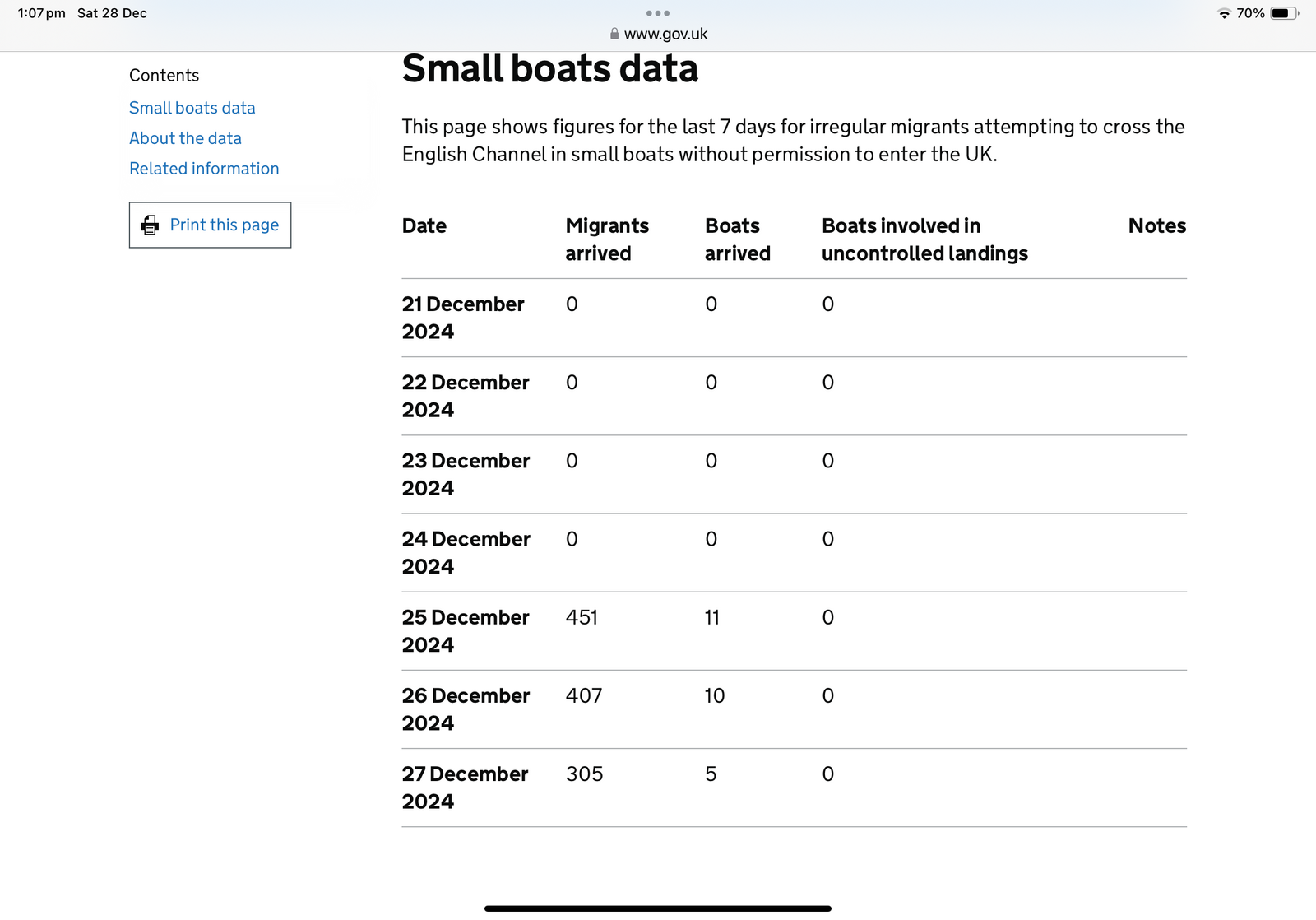Click the 25 December 2024 row label
The image size is (1316, 920).
click(466, 630)
